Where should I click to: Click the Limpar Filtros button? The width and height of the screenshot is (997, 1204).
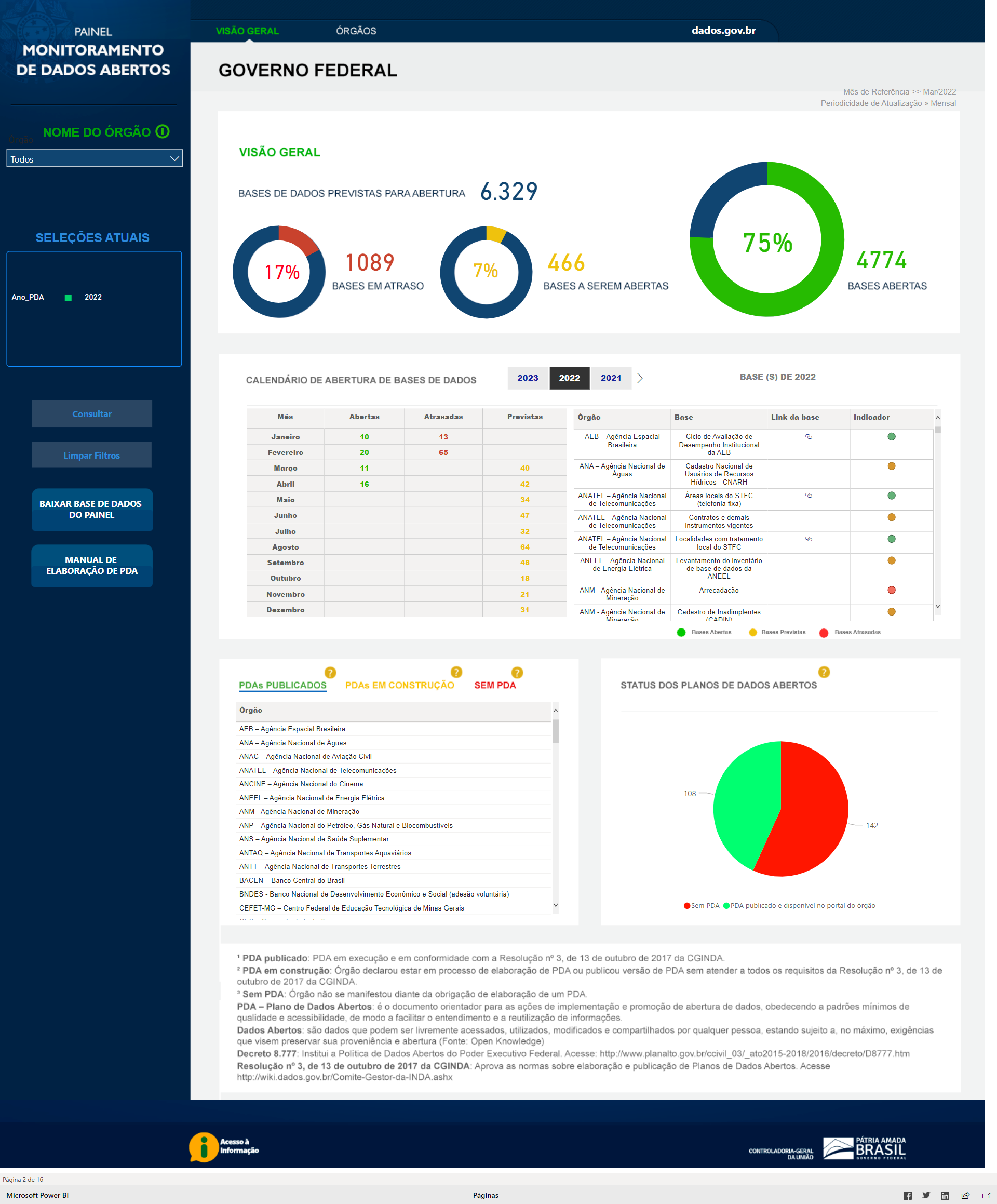92,455
